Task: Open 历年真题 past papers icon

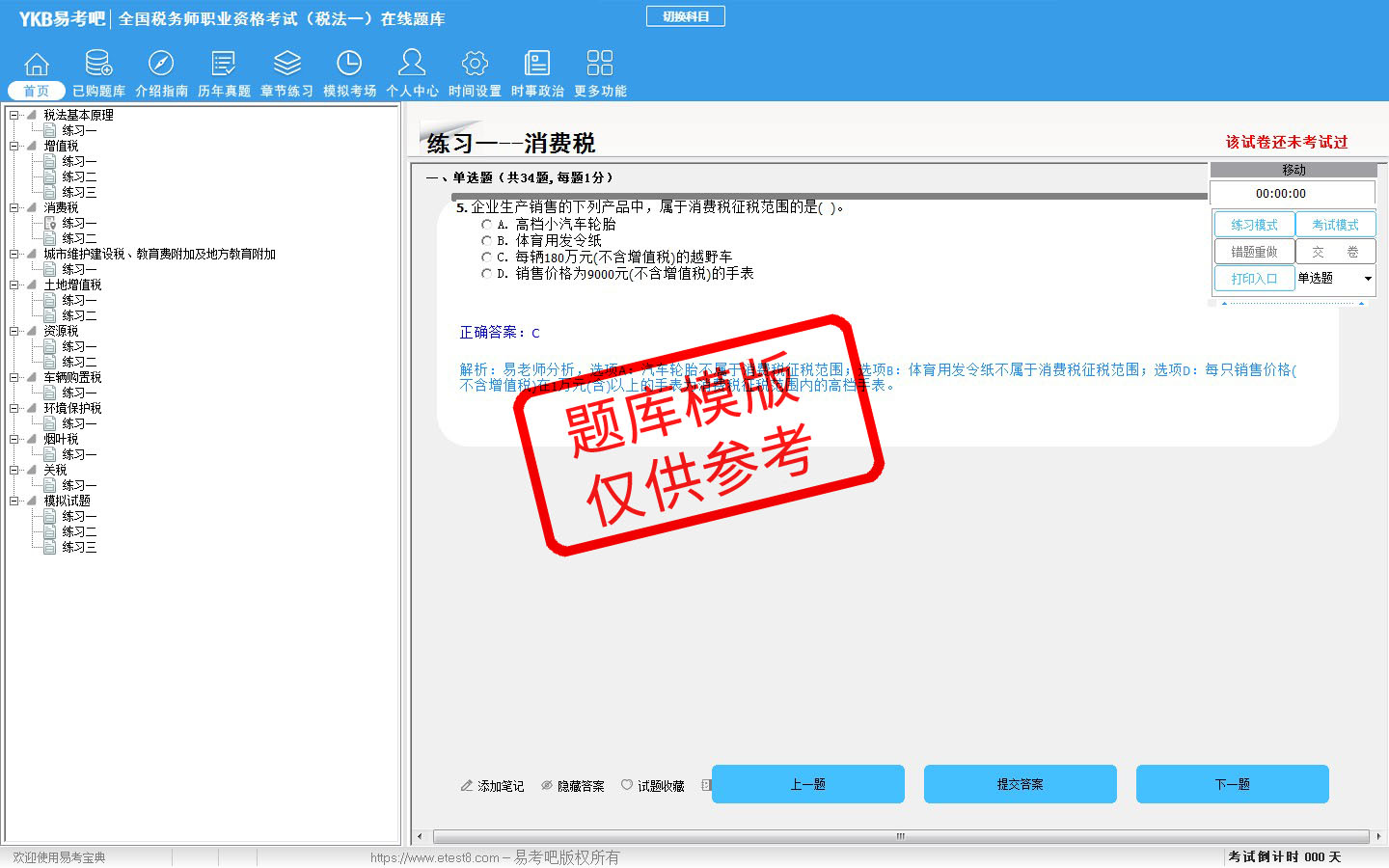Action: 224,65
